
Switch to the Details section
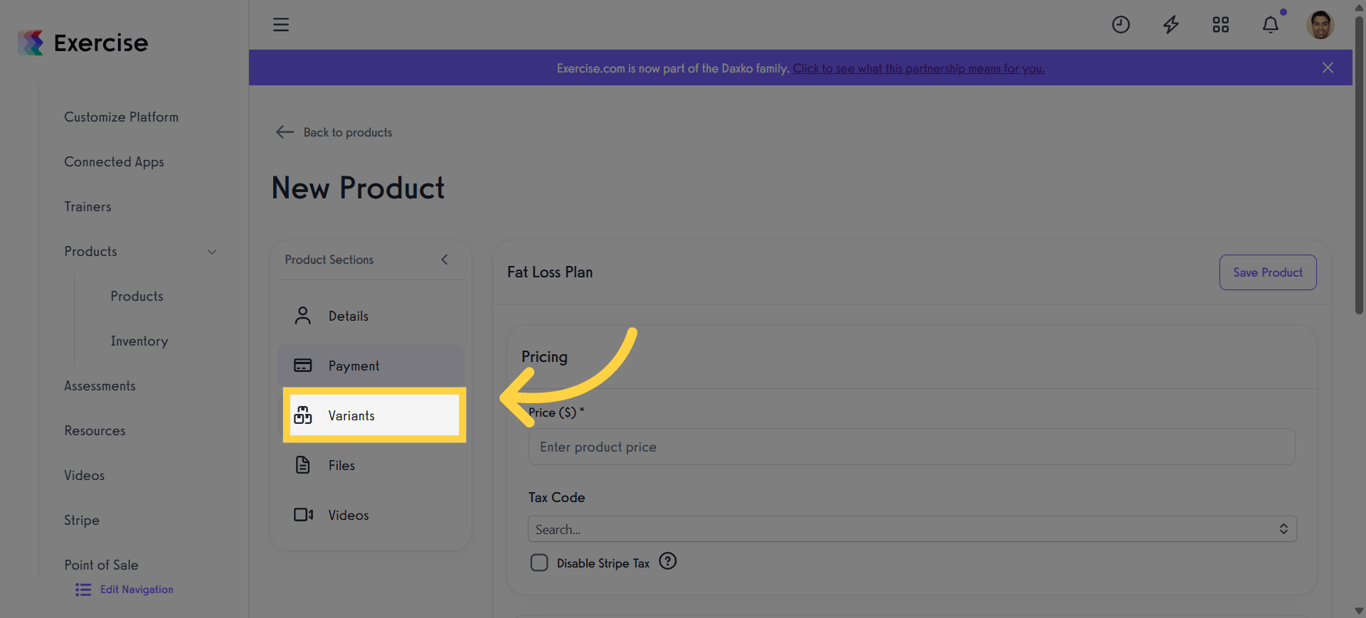371,315
